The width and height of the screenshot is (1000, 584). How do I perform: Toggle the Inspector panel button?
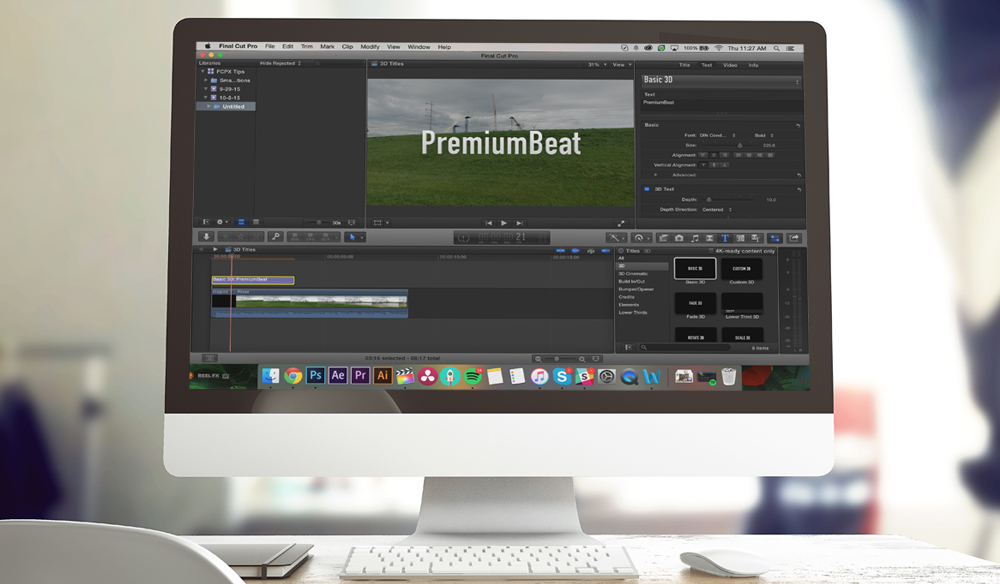[775, 238]
